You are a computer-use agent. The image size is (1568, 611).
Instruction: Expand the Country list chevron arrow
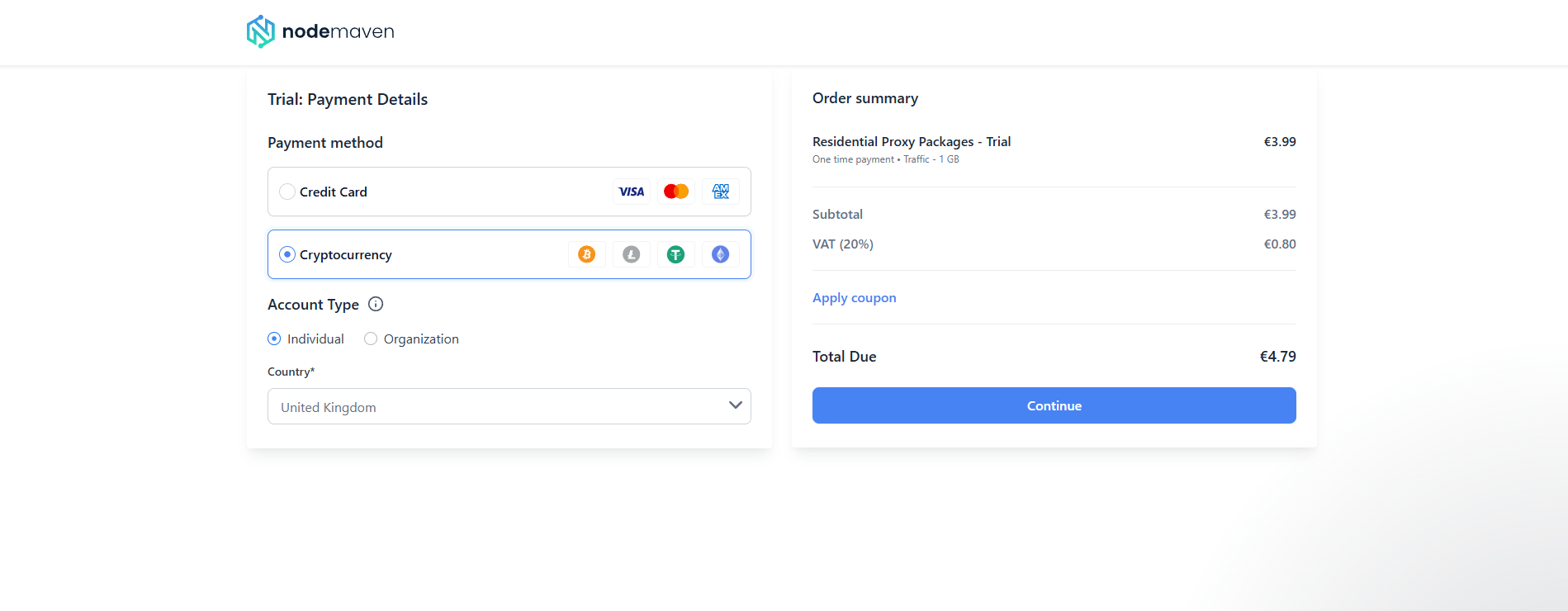(735, 405)
